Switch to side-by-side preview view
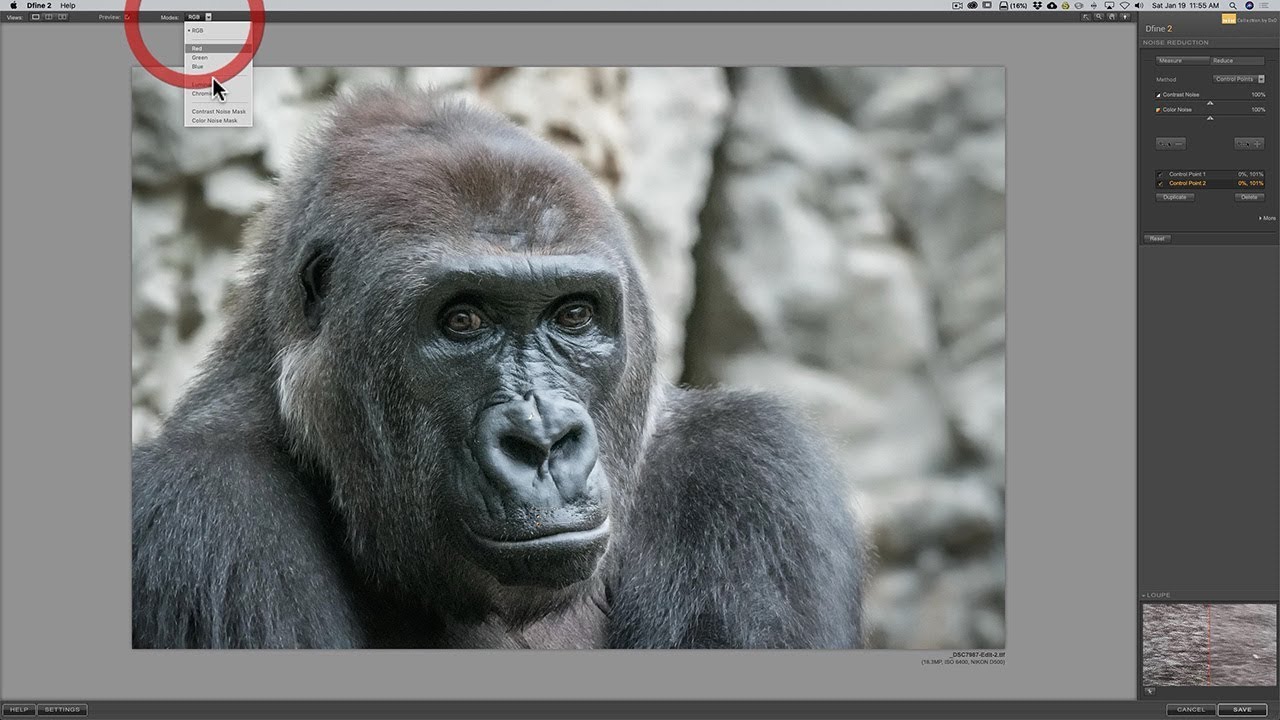The width and height of the screenshot is (1280, 720). click(x=62, y=17)
